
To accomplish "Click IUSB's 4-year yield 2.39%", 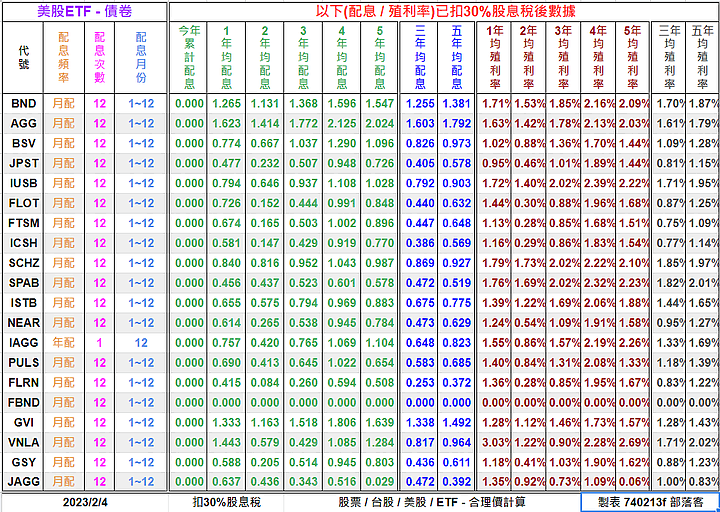I will (x=598, y=183).
